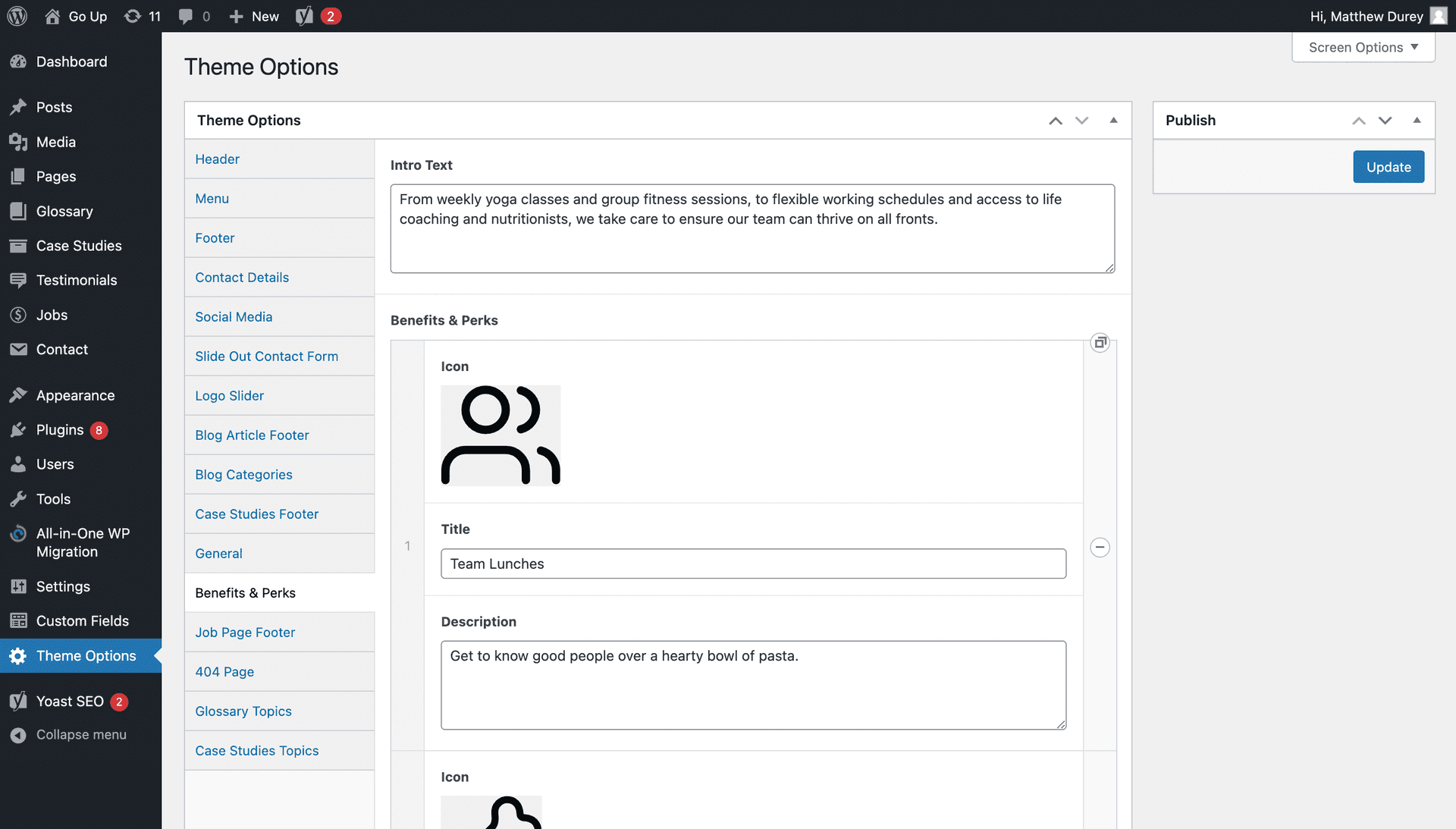This screenshot has height=829, width=1456.
Task: Click the Title input field for perk
Action: 753,563
